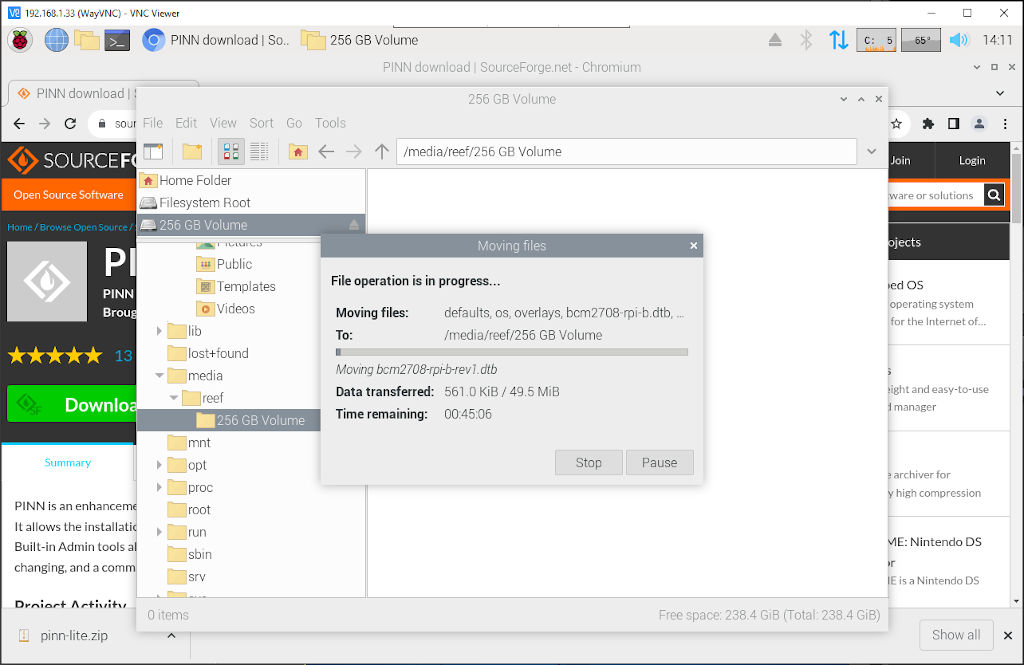Open the Go menu in file manager
Viewport: 1024px width, 665px height.
294,123
